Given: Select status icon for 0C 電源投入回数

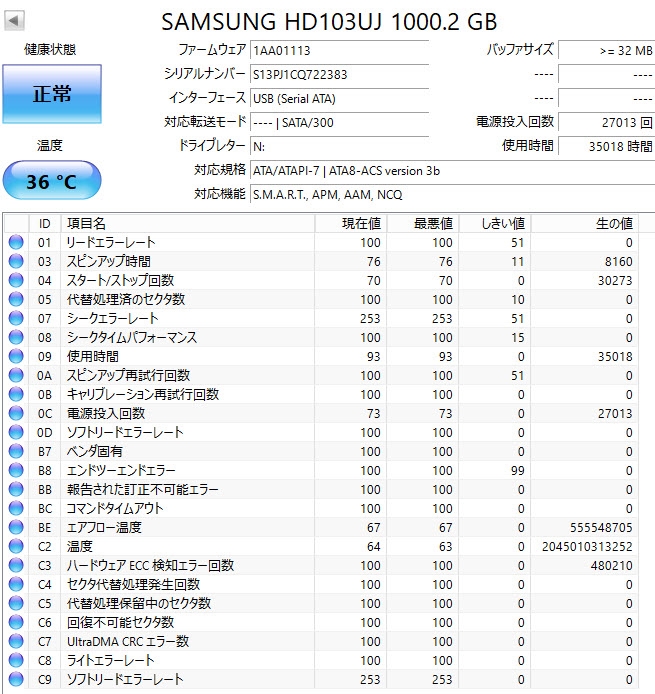Looking at the screenshot, I should click(x=16, y=413).
